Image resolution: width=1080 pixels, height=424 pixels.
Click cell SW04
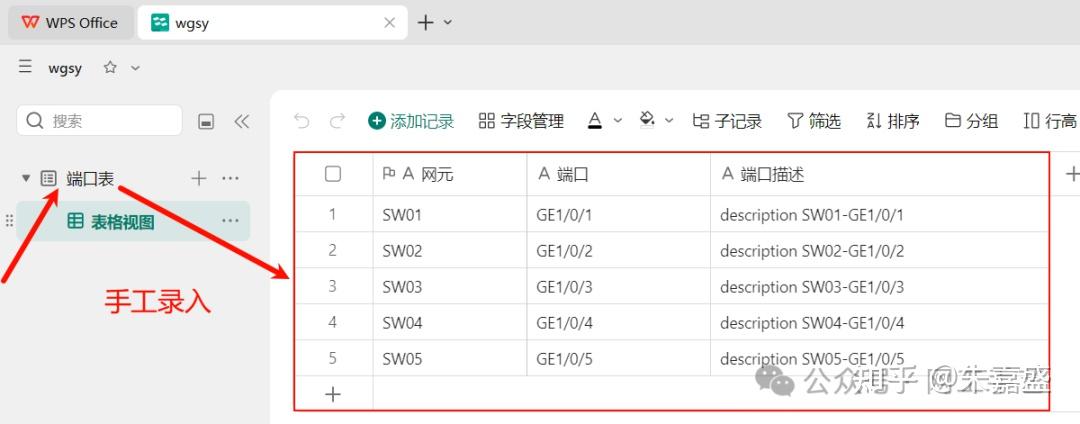pos(450,323)
